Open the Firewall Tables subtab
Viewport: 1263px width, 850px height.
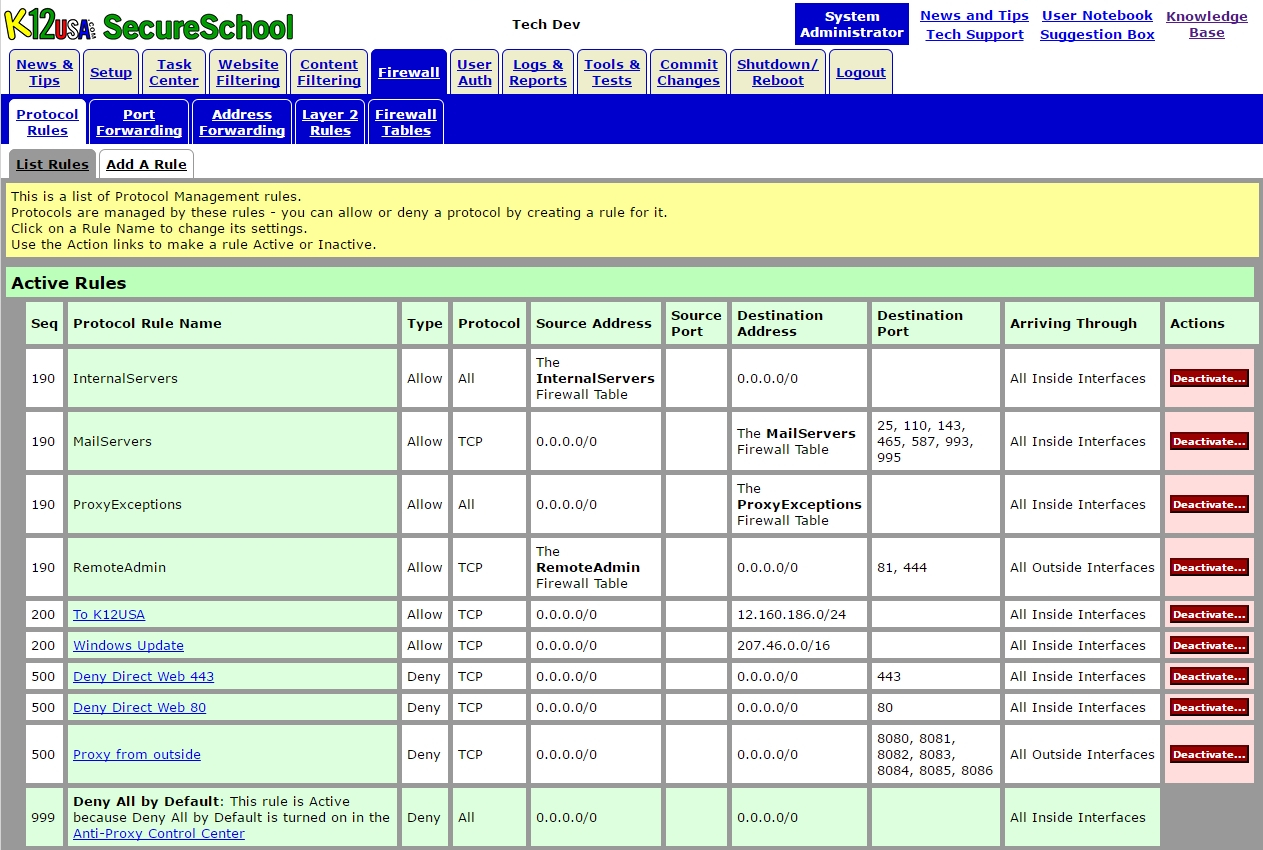[405, 122]
